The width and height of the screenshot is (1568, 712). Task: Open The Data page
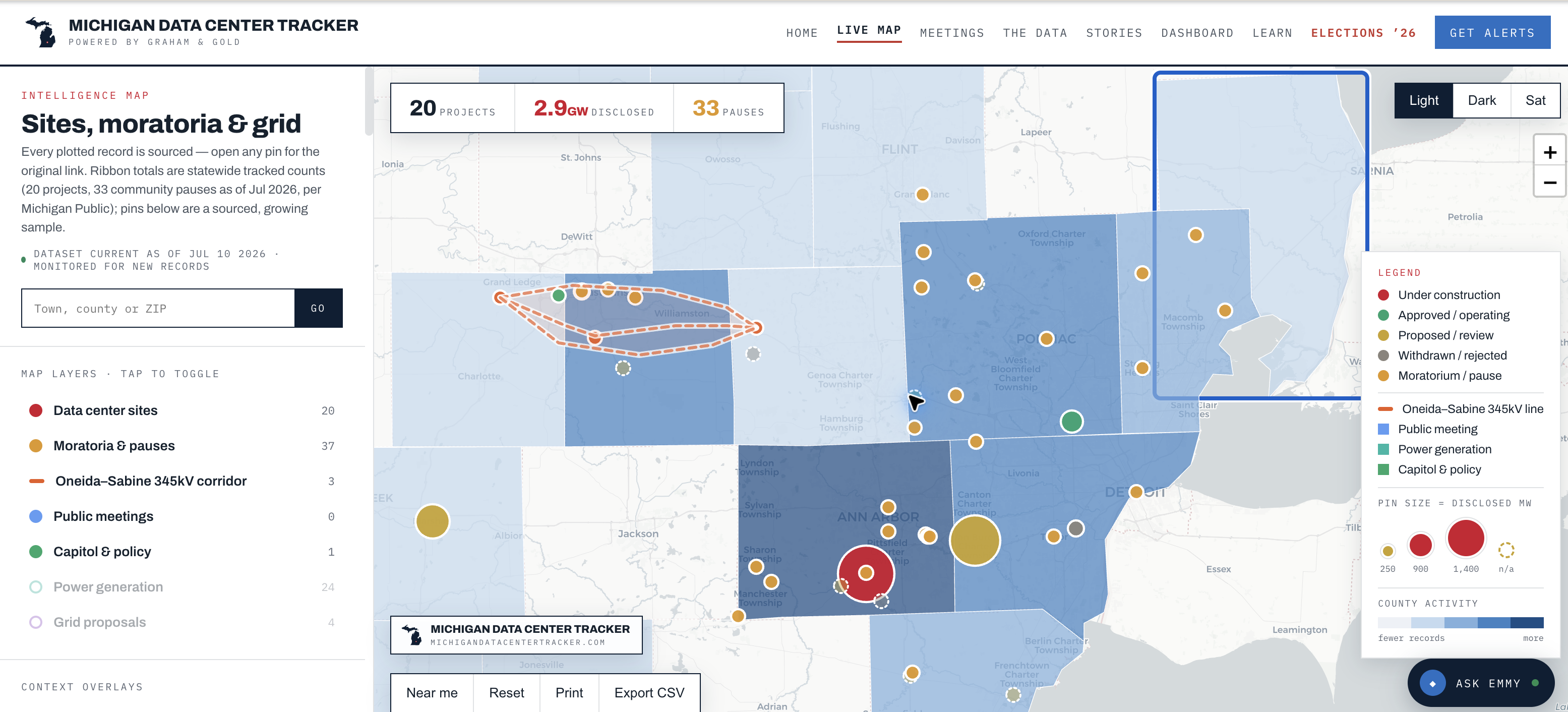click(1035, 33)
